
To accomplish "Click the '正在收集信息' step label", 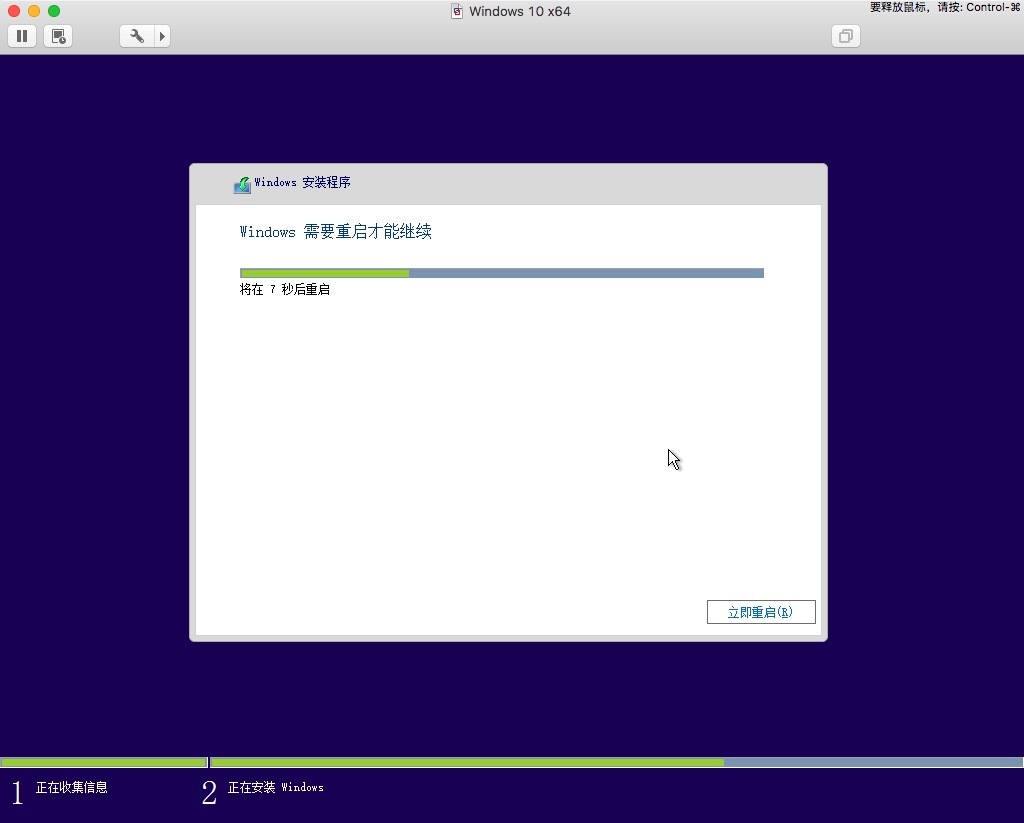I will click(x=72, y=787).
